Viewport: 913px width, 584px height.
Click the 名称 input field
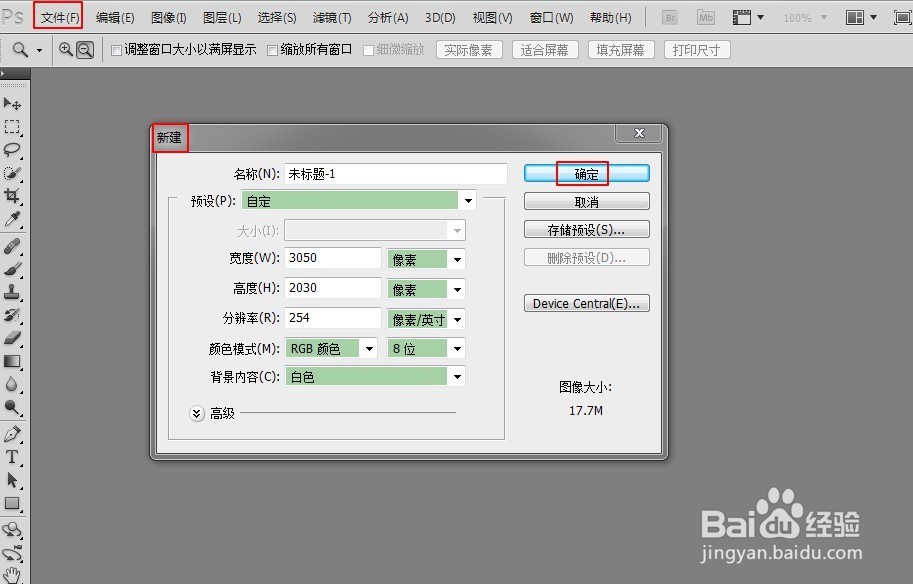point(394,173)
